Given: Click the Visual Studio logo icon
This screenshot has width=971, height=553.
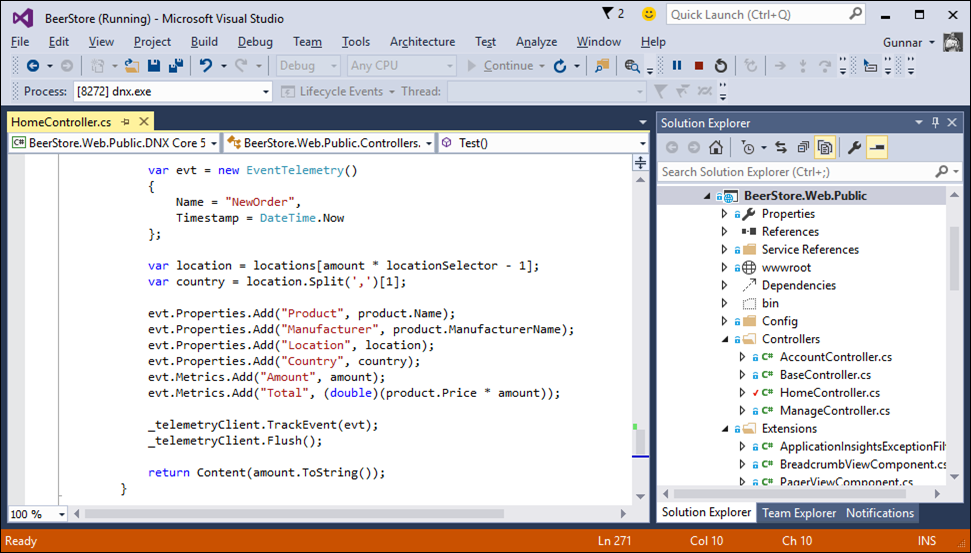Looking at the screenshot, I should pyautogui.click(x=23, y=18).
